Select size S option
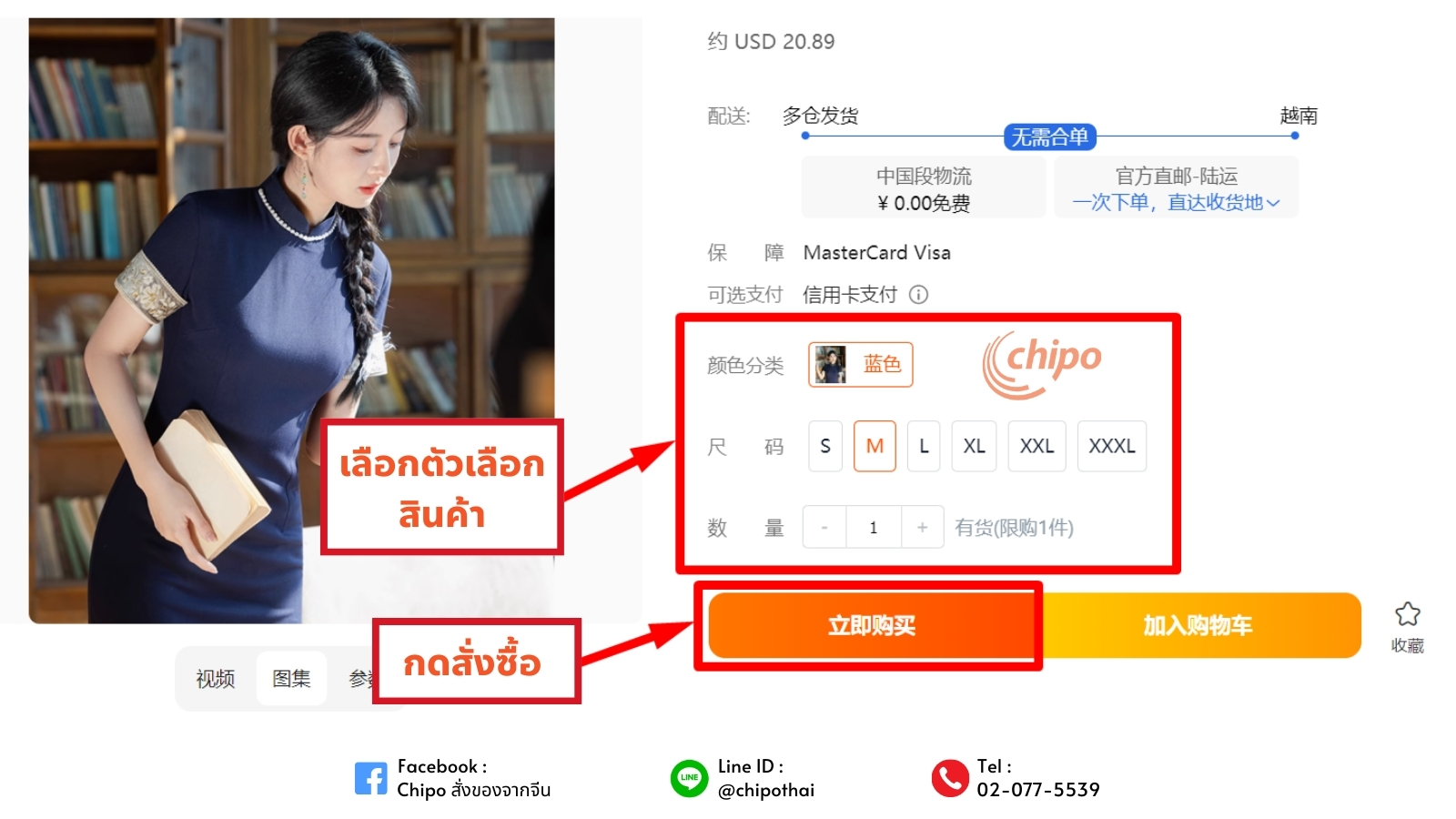This screenshot has width=1456, height=819. 825,446
